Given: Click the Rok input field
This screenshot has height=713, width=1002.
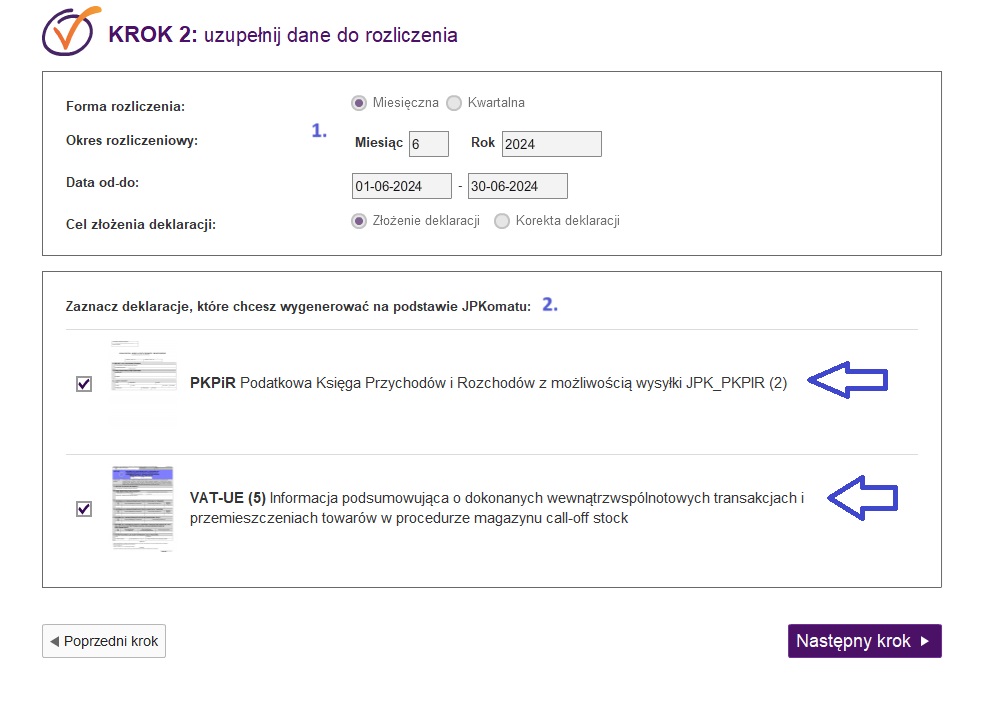Looking at the screenshot, I should pos(551,144).
